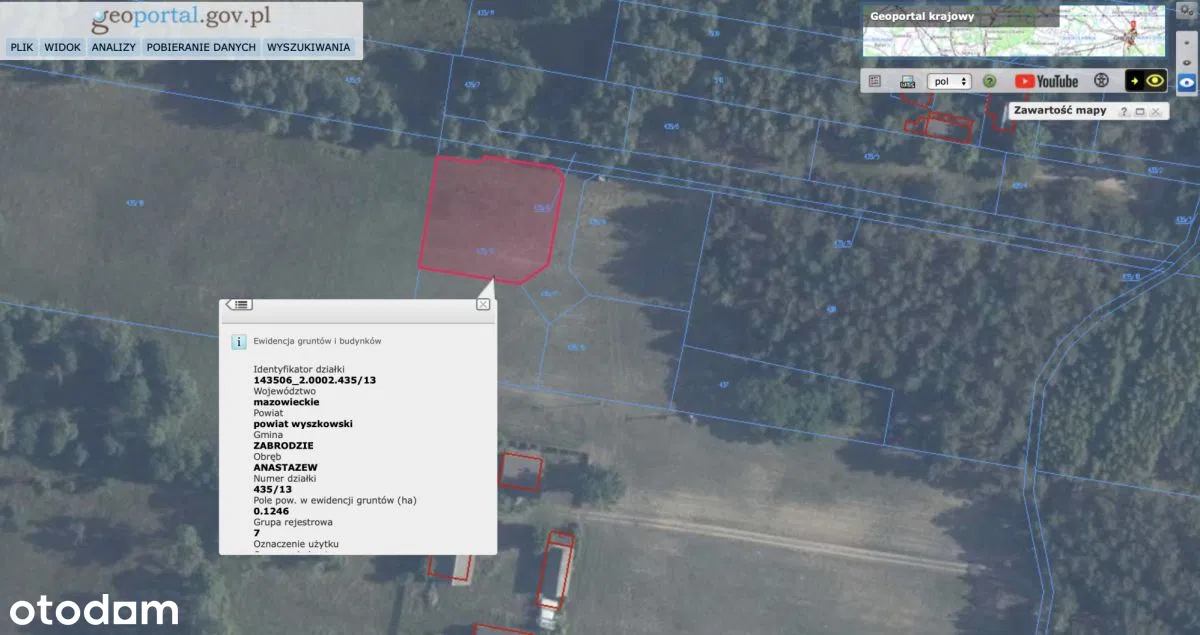1200x635 pixels.
Task: Open the PLIK menu
Action: 22,47
